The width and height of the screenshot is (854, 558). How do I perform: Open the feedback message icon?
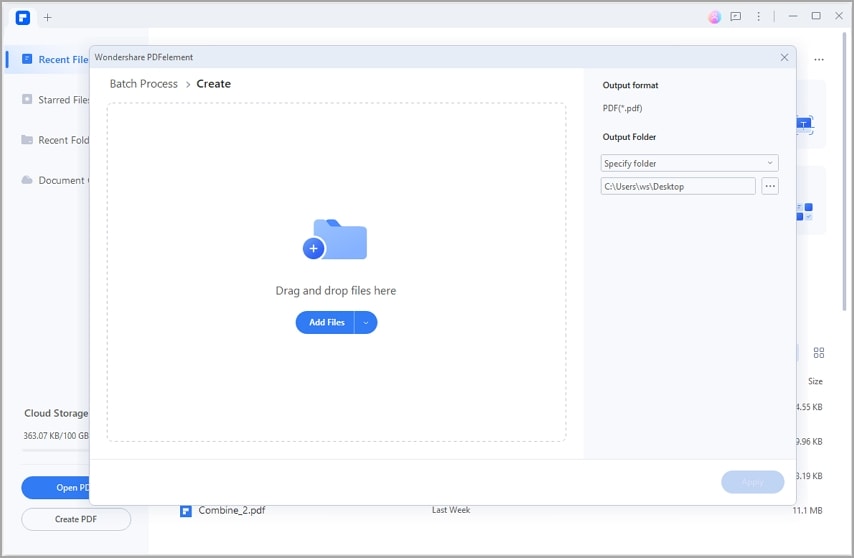pos(735,17)
